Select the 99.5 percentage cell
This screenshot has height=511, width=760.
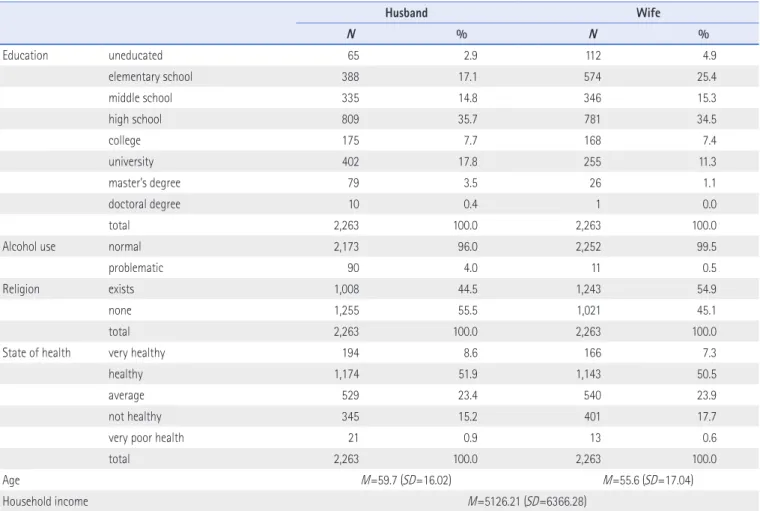707,247
